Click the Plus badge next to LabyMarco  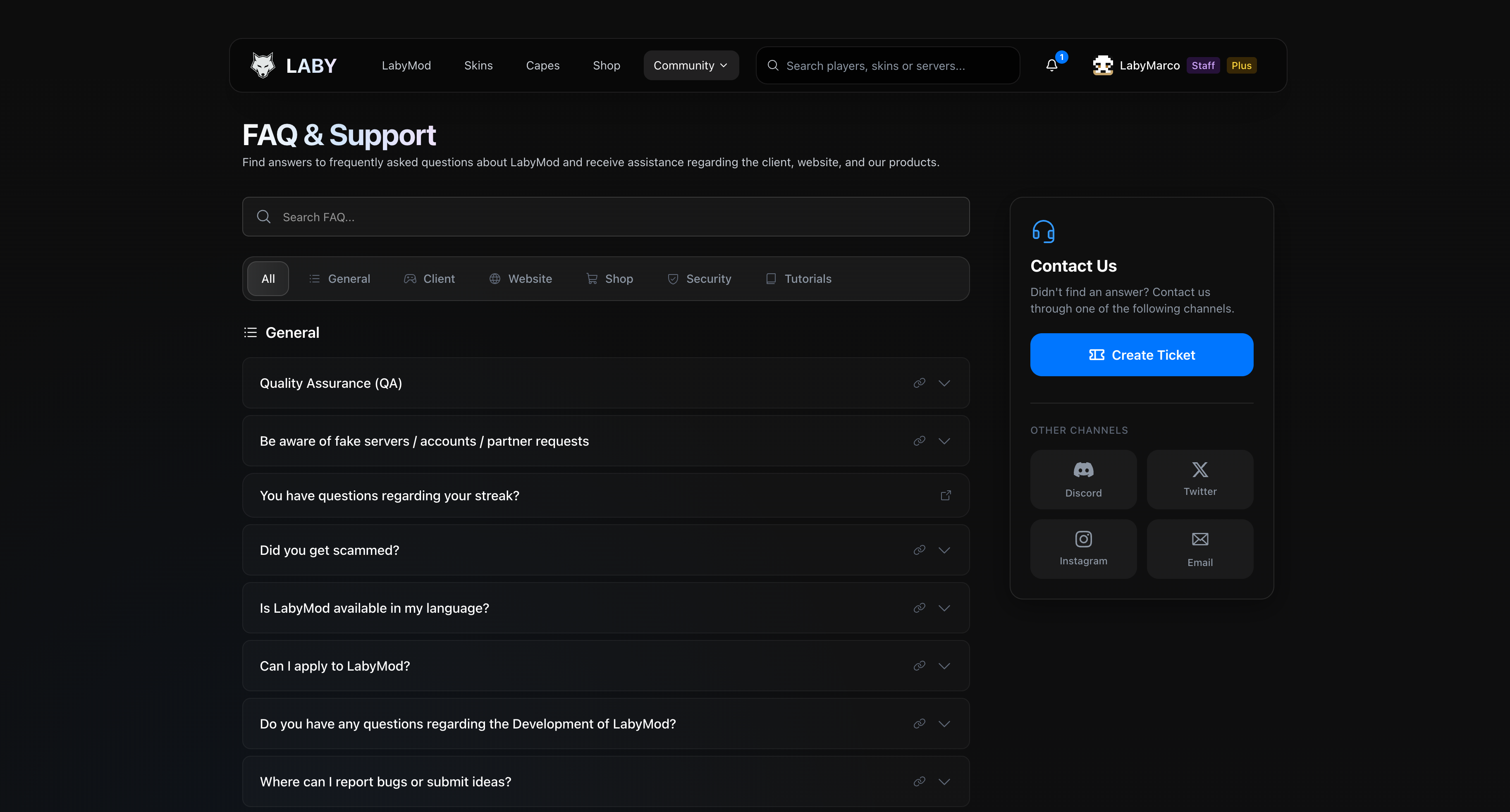click(x=1242, y=65)
